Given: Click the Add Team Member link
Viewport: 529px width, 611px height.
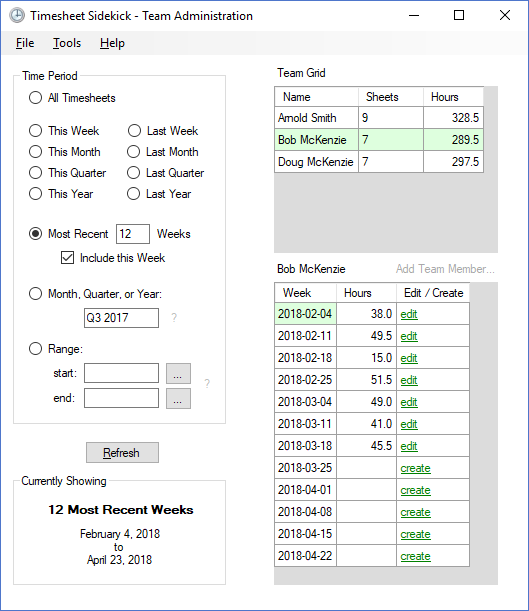Looking at the screenshot, I should pos(445,269).
